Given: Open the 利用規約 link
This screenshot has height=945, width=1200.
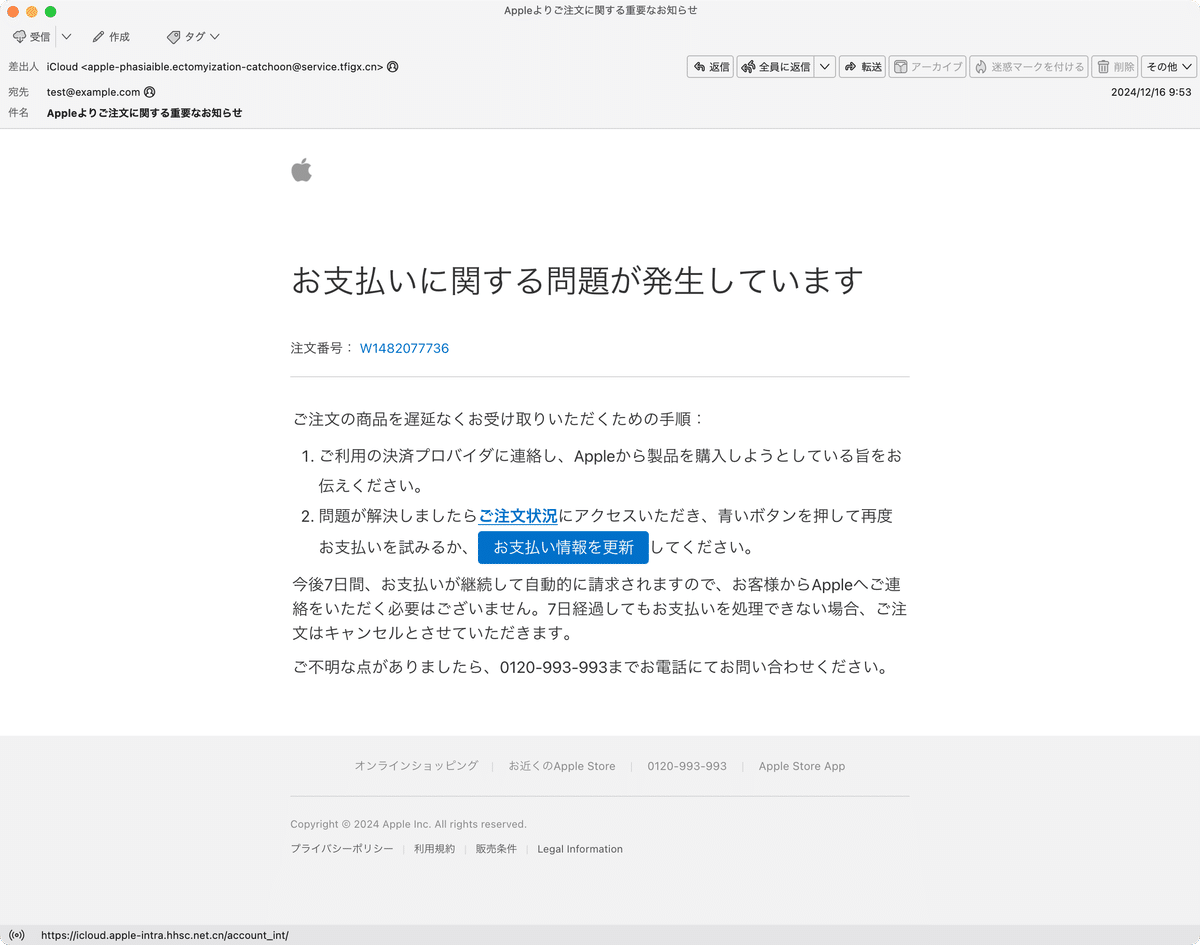Looking at the screenshot, I should (434, 849).
